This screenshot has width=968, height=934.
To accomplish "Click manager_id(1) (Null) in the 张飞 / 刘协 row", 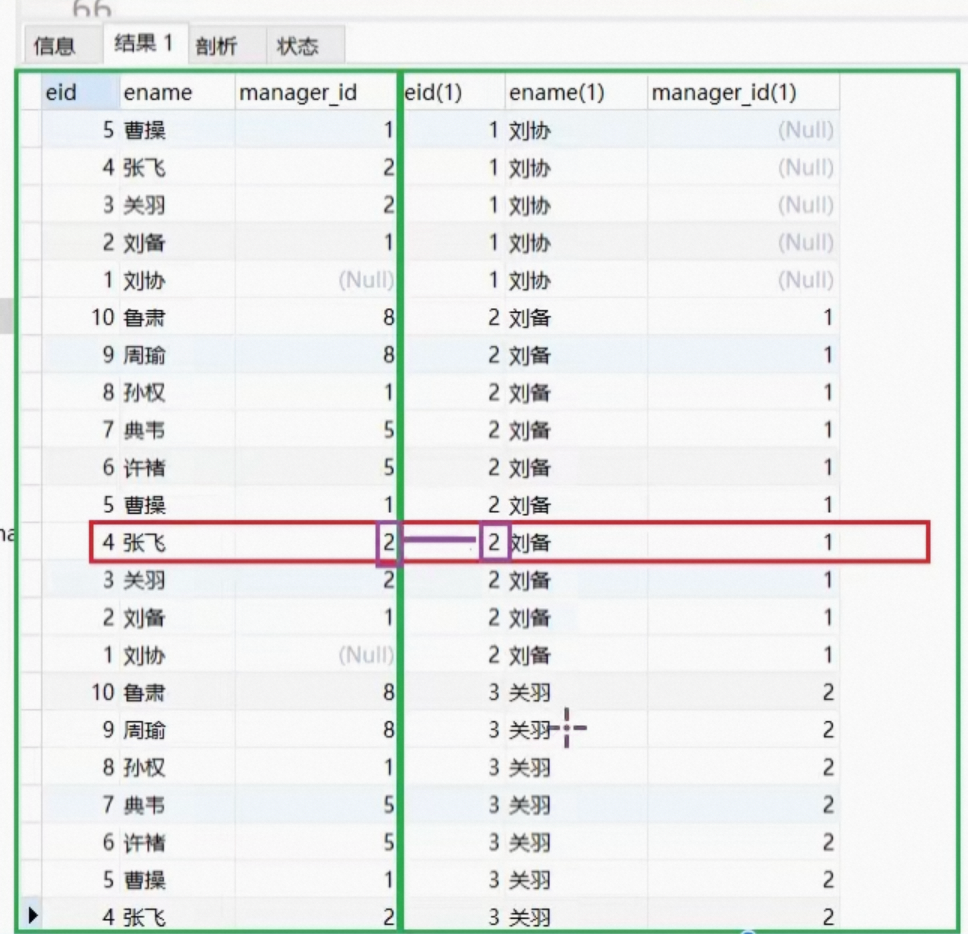I will tap(806, 168).
